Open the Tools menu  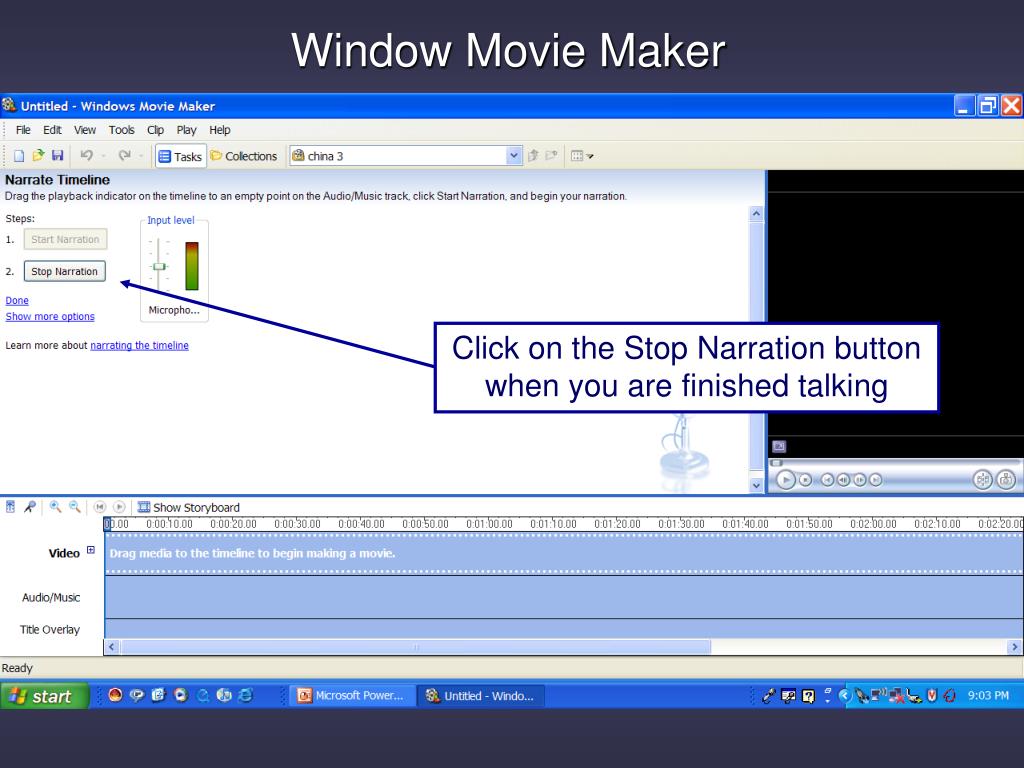[x=121, y=130]
